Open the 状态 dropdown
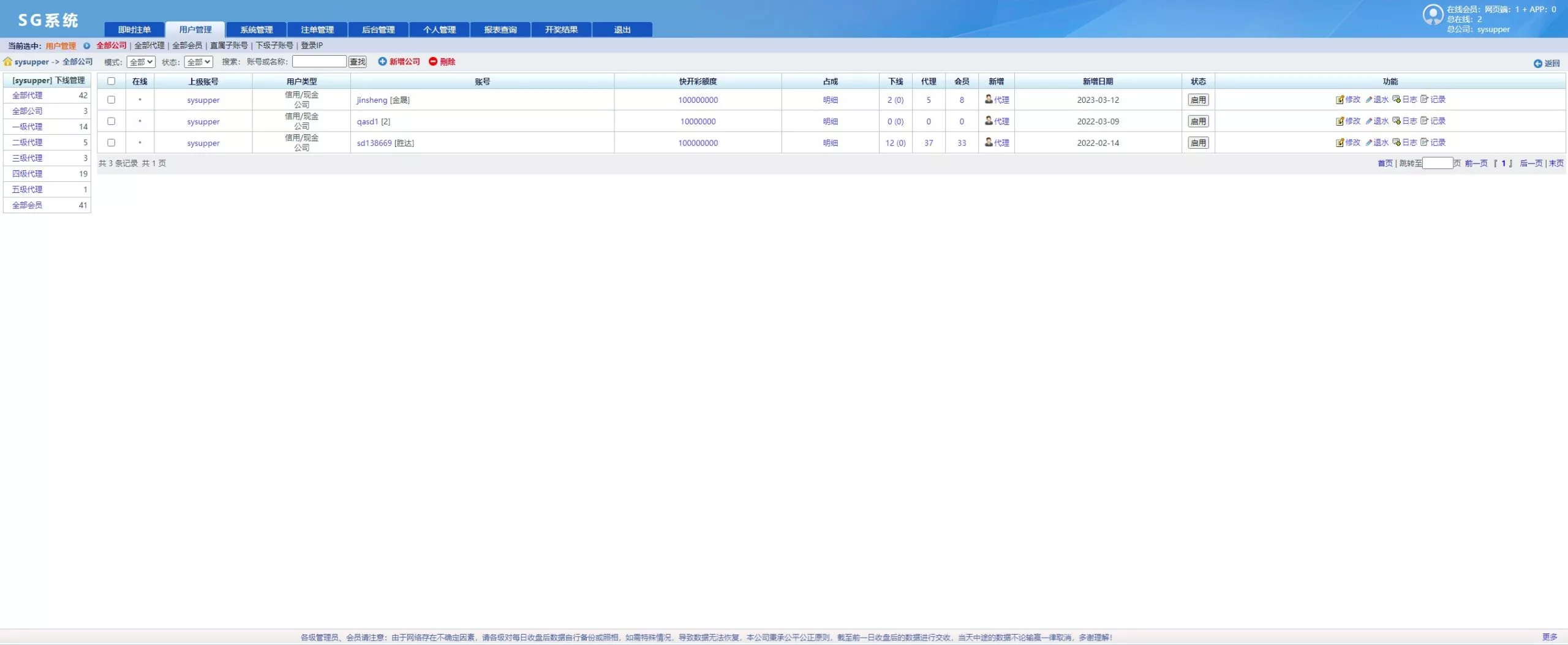Image resolution: width=1568 pixels, height=645 pixels. (x=198, y=62)
